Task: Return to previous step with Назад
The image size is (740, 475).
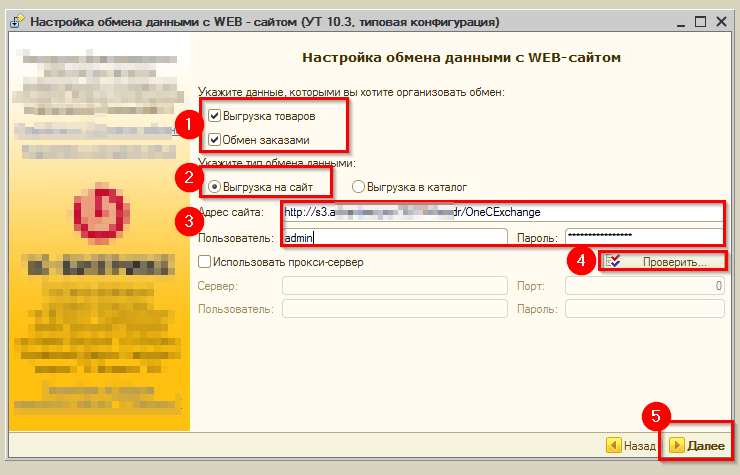Action: click(632, 445)
